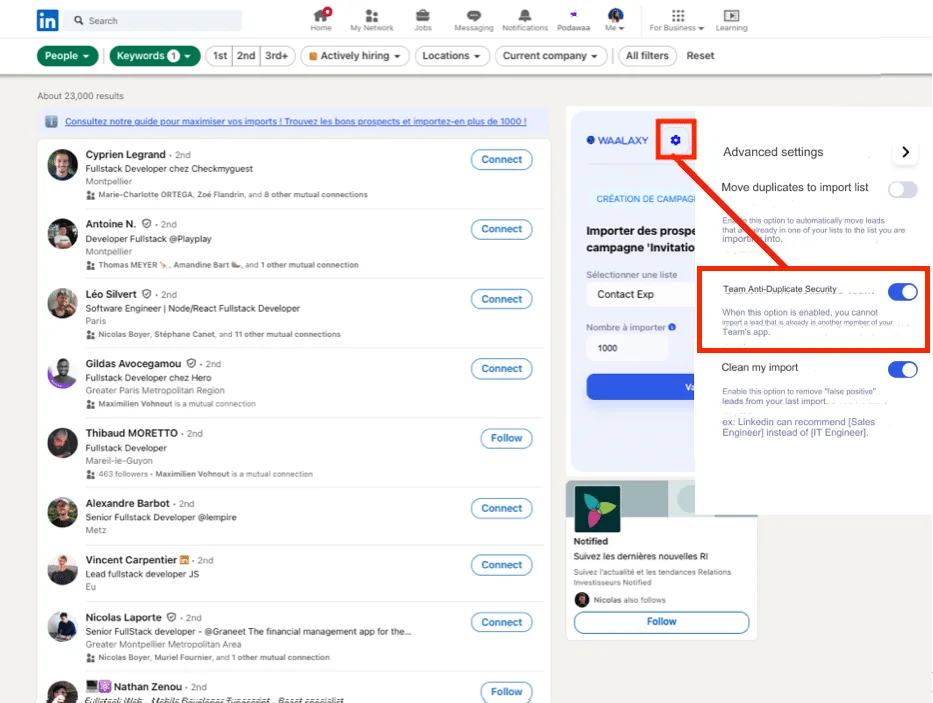Open the import guide link
The height and width of the screenshot is (703, 933).
[x=296, y=121]
